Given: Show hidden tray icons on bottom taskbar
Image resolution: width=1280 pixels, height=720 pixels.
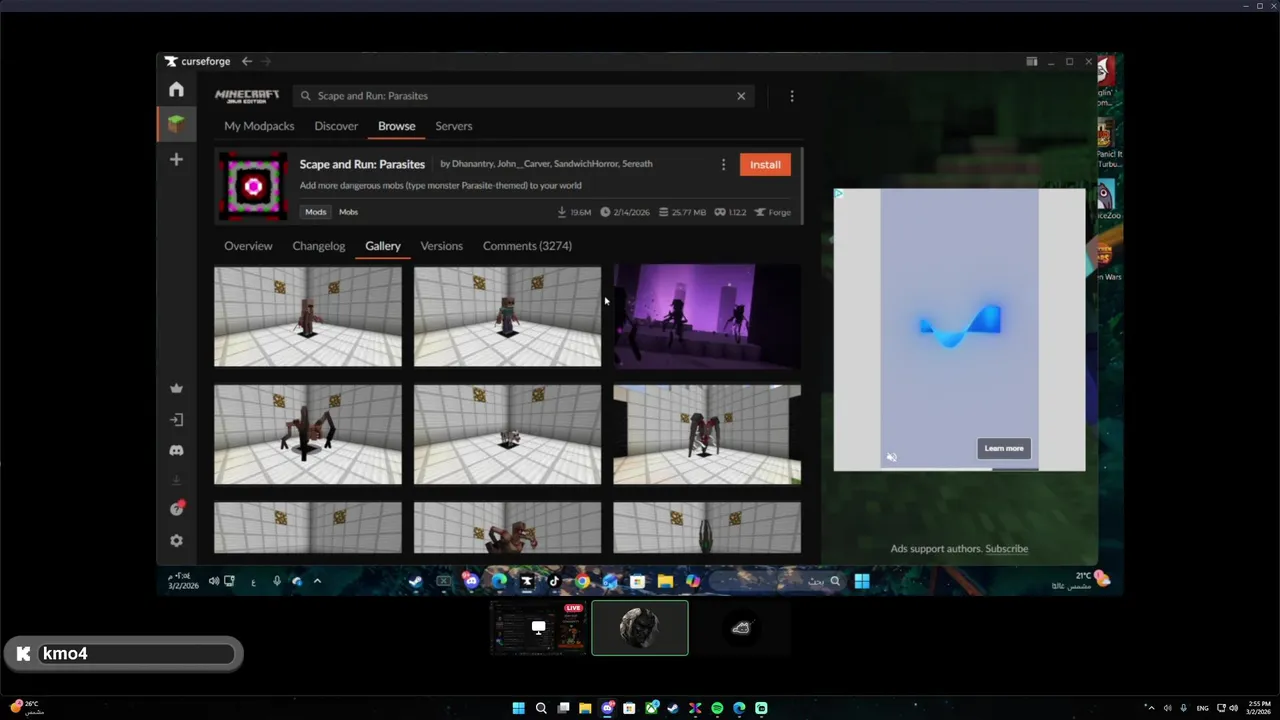Looking at the screenshot, I should [x=1150, y=708].
